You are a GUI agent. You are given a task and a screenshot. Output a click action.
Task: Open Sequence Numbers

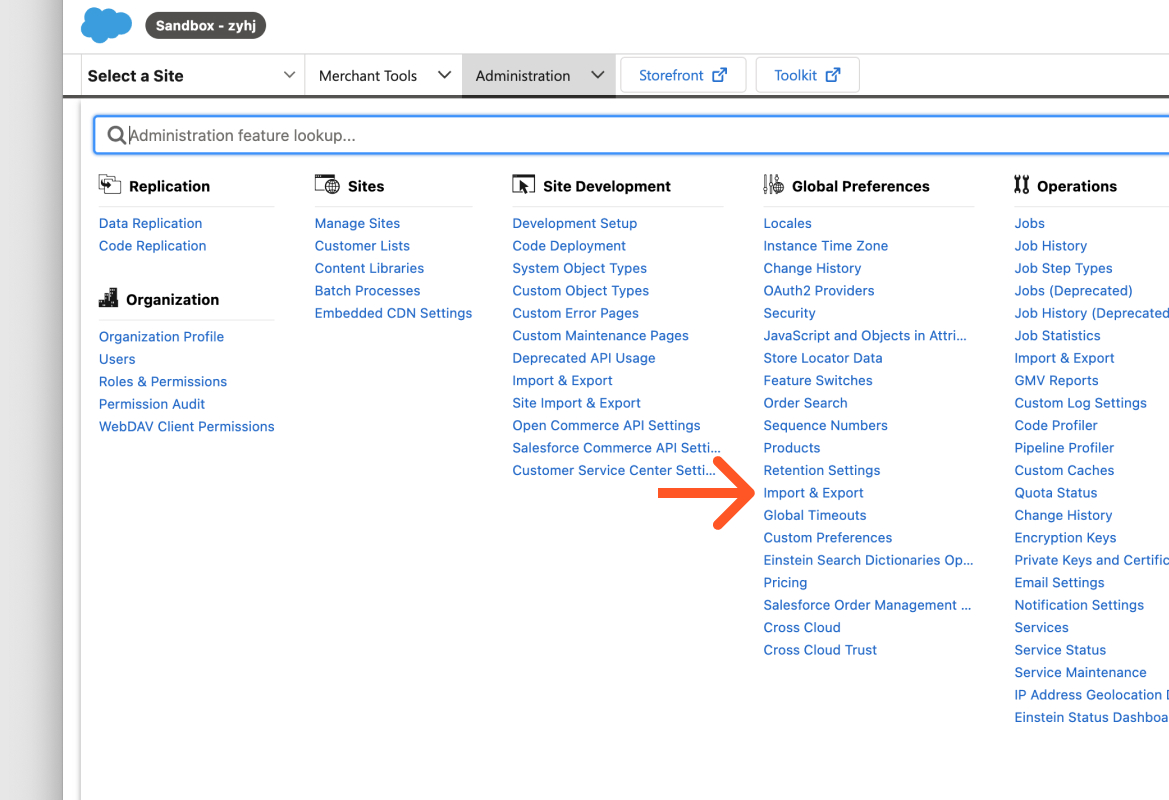pos(825,425)
